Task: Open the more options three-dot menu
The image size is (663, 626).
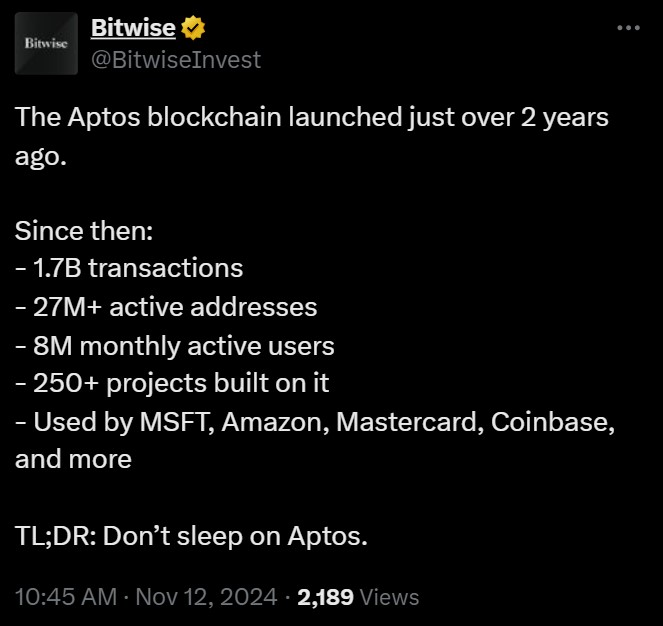Action: click(628, 28)
